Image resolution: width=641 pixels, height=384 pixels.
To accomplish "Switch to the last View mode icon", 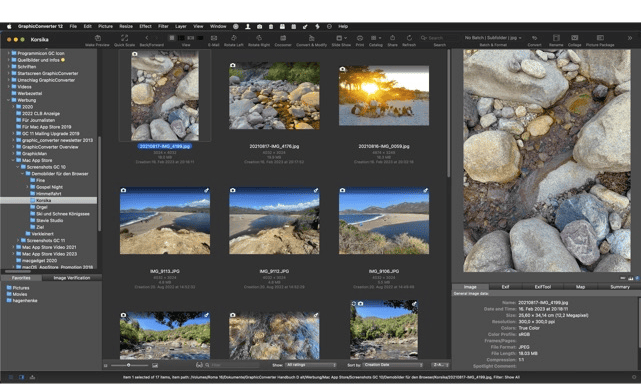I will 200,38.
